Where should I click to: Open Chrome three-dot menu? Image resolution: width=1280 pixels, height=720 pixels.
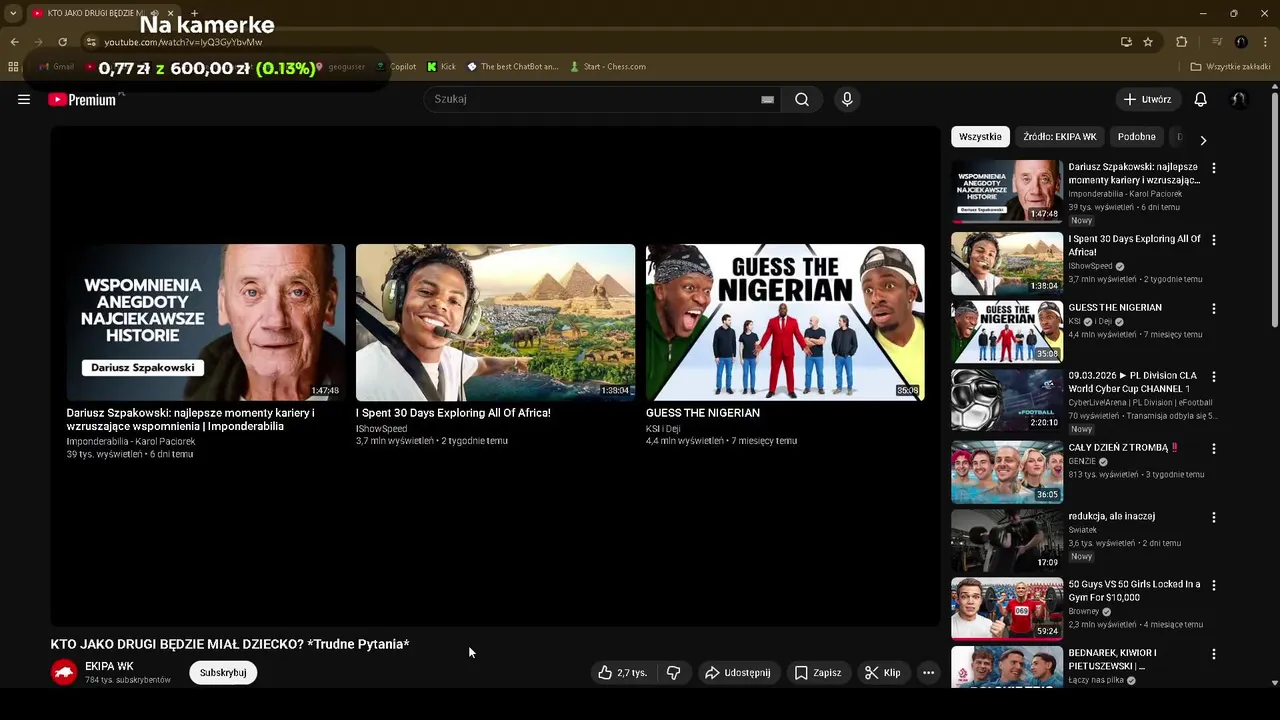click(1264, 42)
